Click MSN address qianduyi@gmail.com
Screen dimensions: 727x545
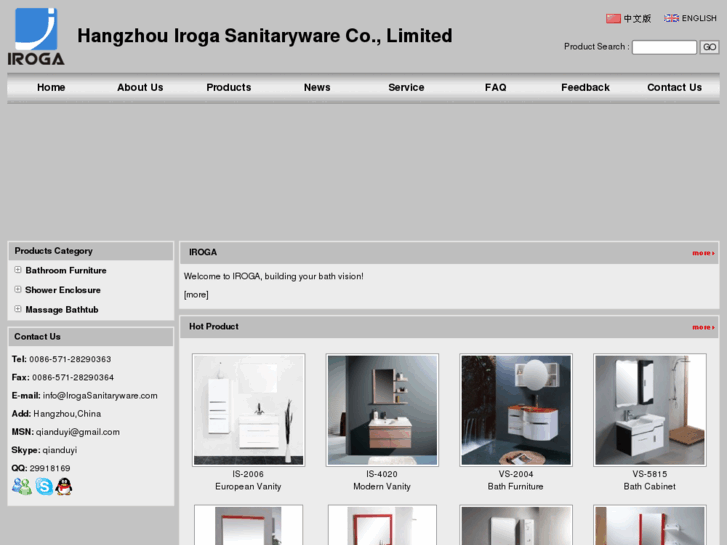pyautogui.click(x=78, y=432)
